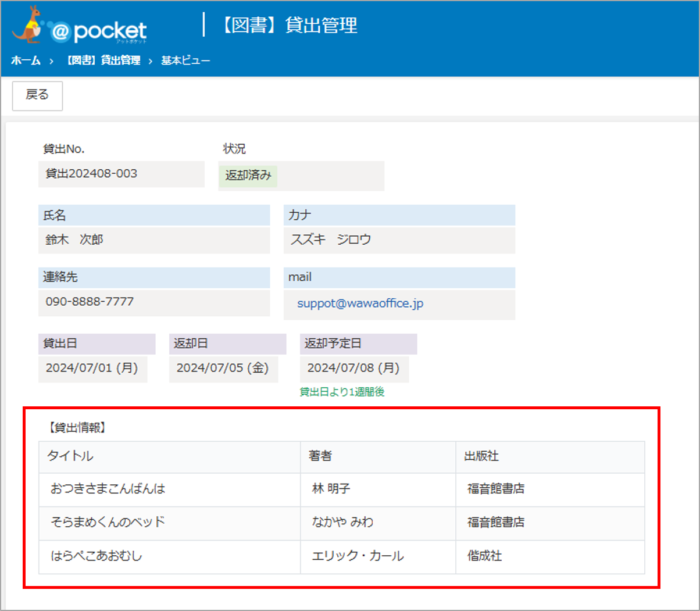Click the 【貸出情報】 section heading
This screenshot has width=700, height=611.
[x=77, y=428]
